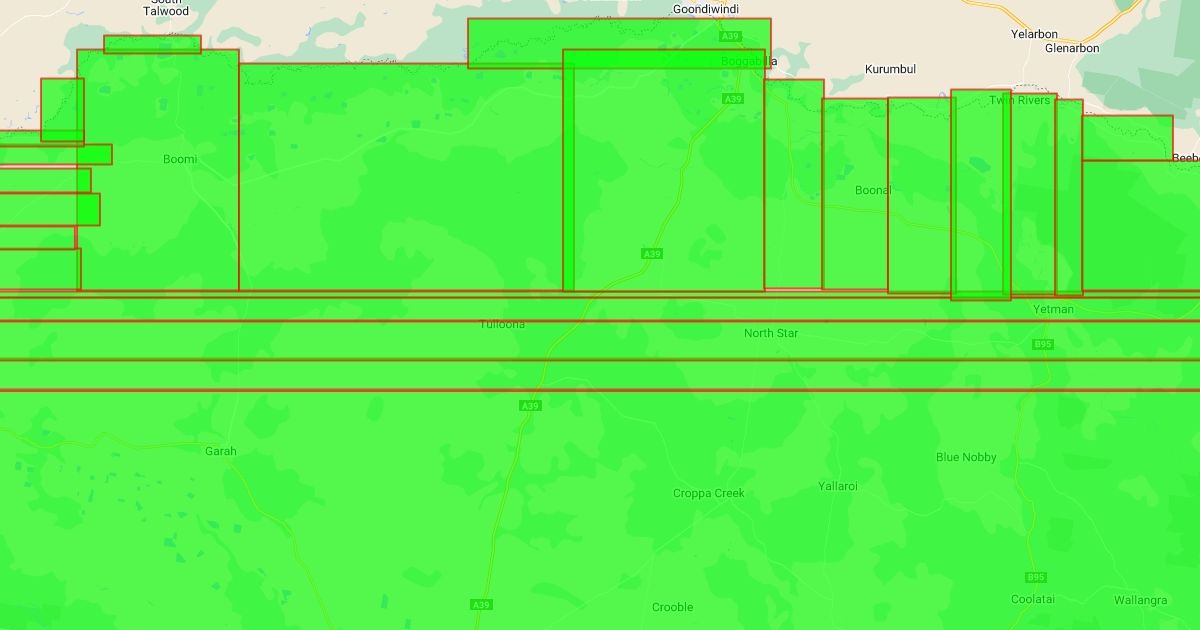Select the Croppa Creek label
The image size is (1200, 630).
click(x=709, y=493)
